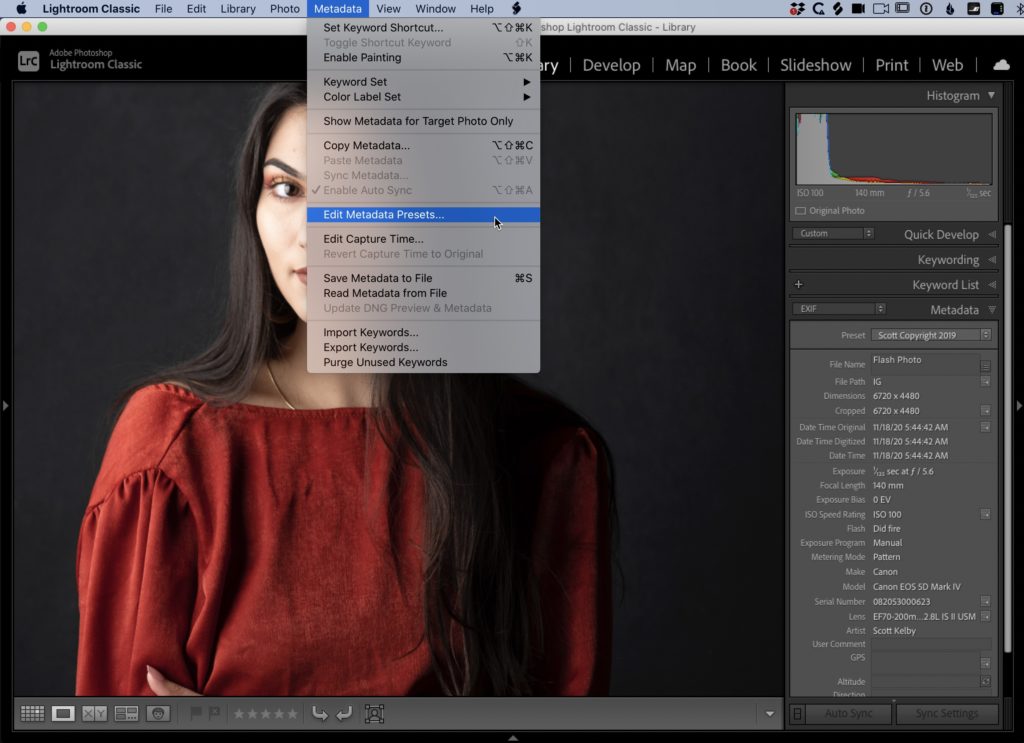Screen dimensions: 1024x743
Task: Choose Edit Metadata Presets... menu item
Action: (x=384, y=215)
